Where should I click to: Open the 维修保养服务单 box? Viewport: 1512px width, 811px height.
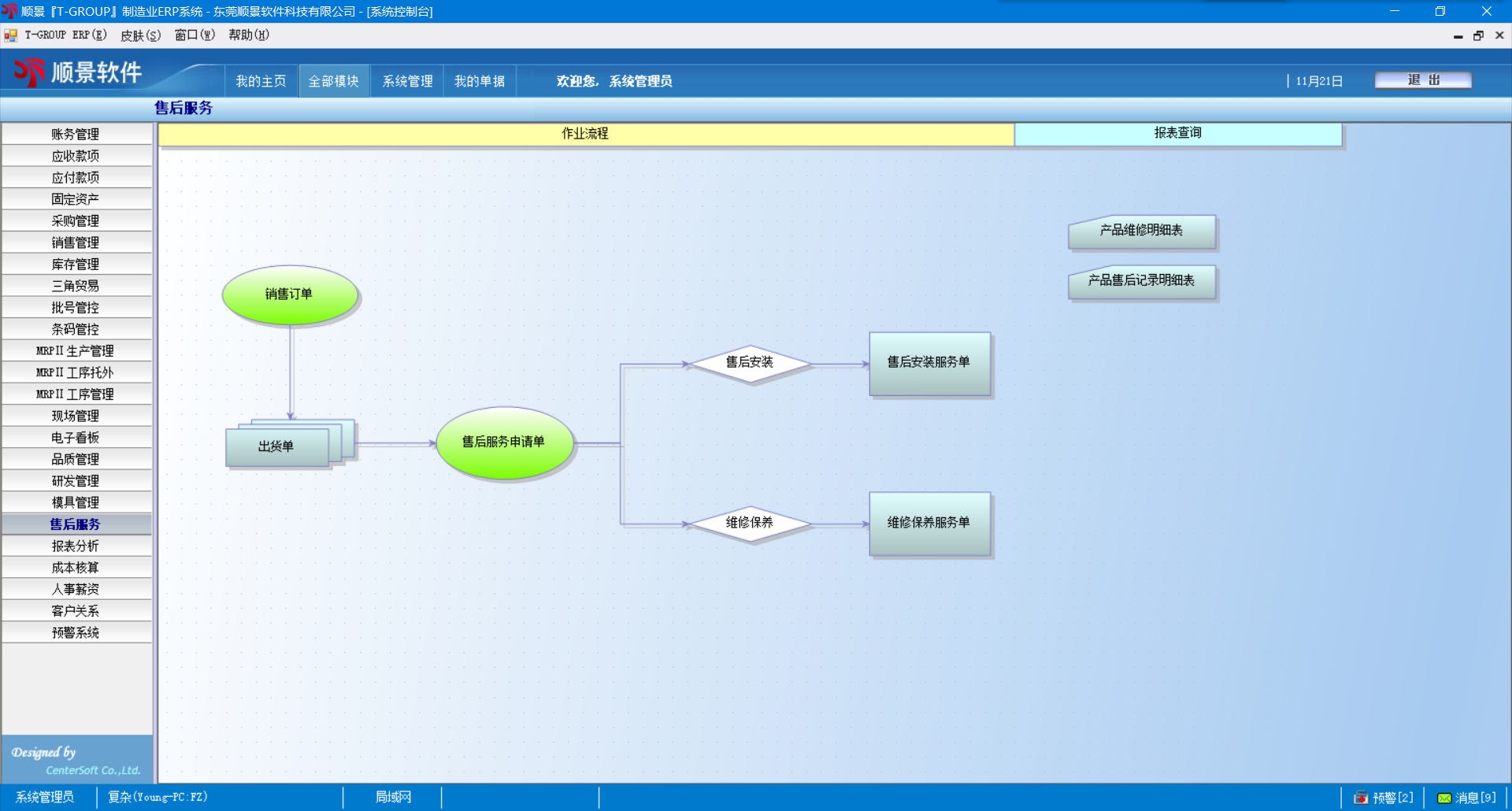[x=929, y=524]
